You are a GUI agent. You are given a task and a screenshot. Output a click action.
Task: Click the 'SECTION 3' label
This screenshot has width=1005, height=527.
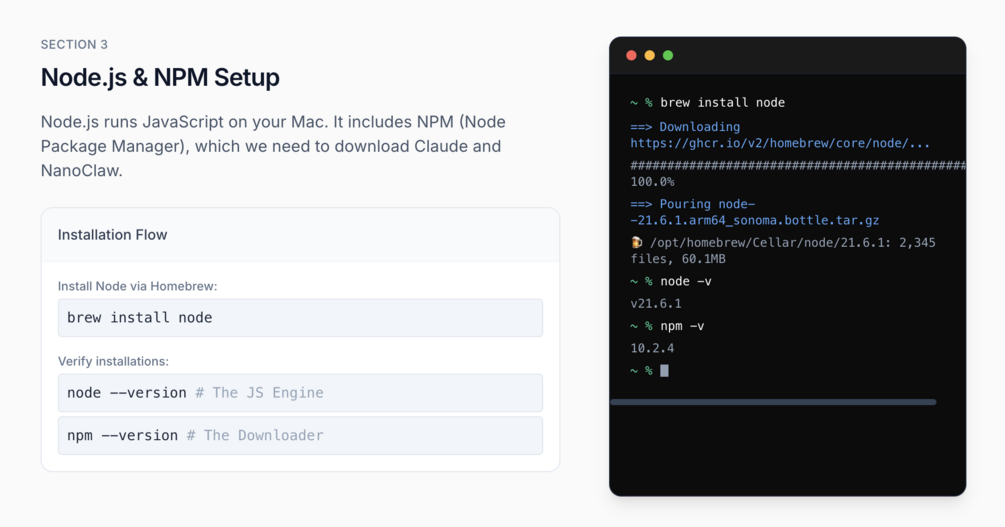[x=74, y=44]
